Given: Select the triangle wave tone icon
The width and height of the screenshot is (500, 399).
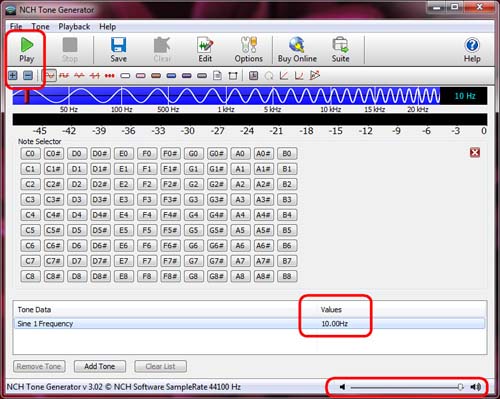Looking at the screenshot, I should coord(79,76).
